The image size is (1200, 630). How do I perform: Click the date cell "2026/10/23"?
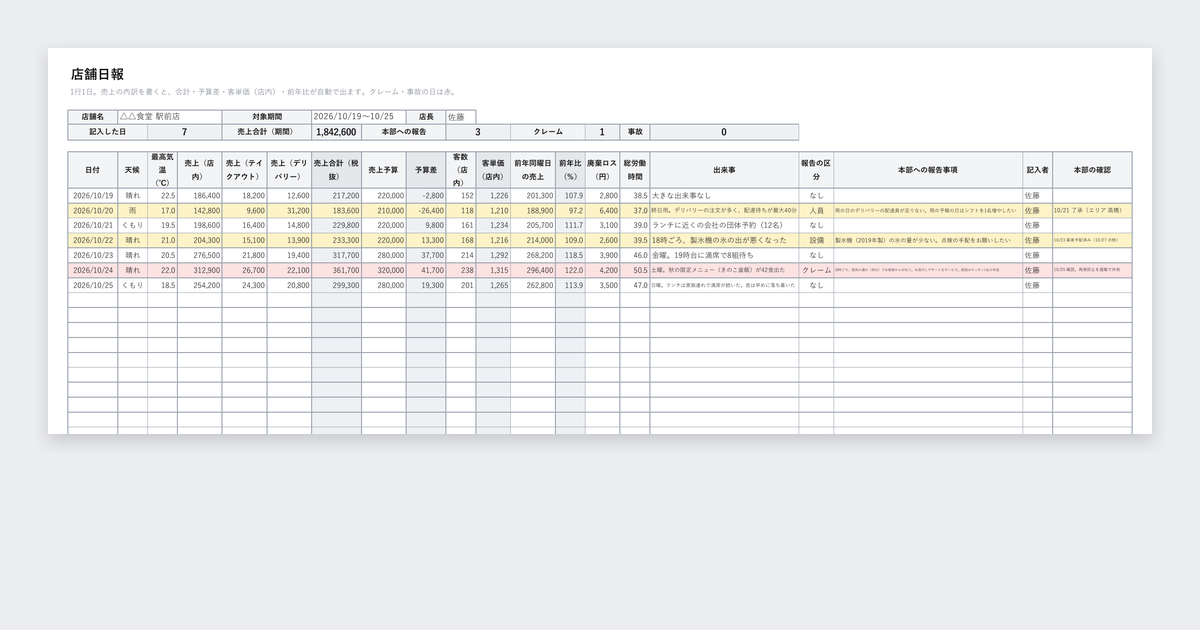93,256
